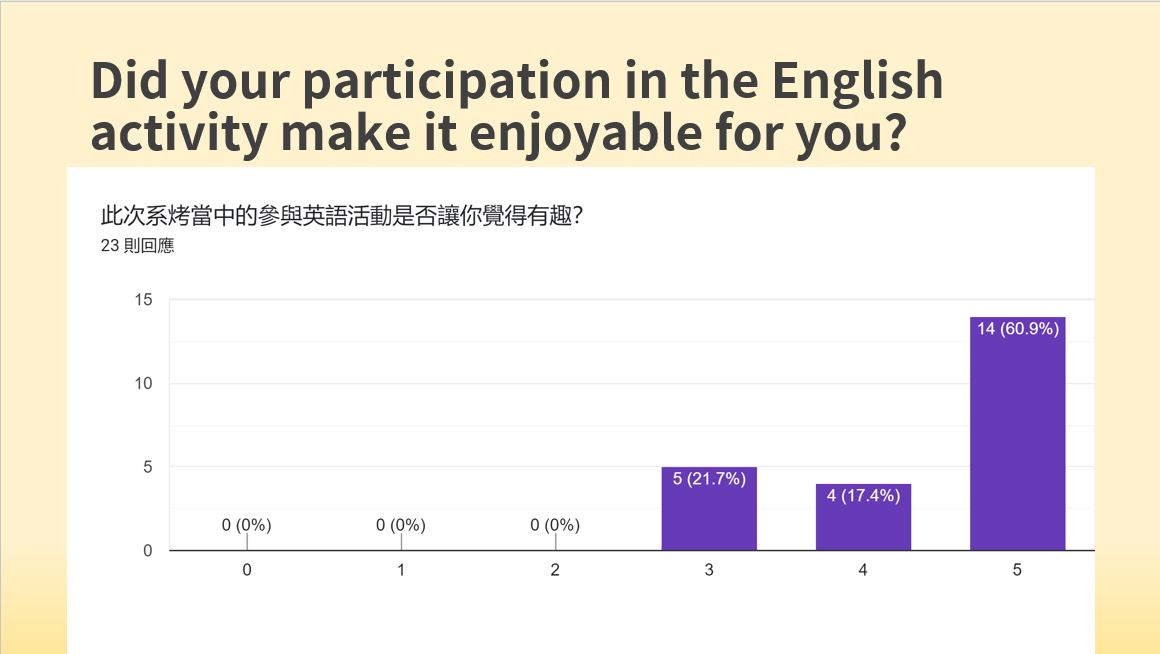Click the slide title about the English activity
The width and height of the screenshot is (1160, 654).
(517, 107)
